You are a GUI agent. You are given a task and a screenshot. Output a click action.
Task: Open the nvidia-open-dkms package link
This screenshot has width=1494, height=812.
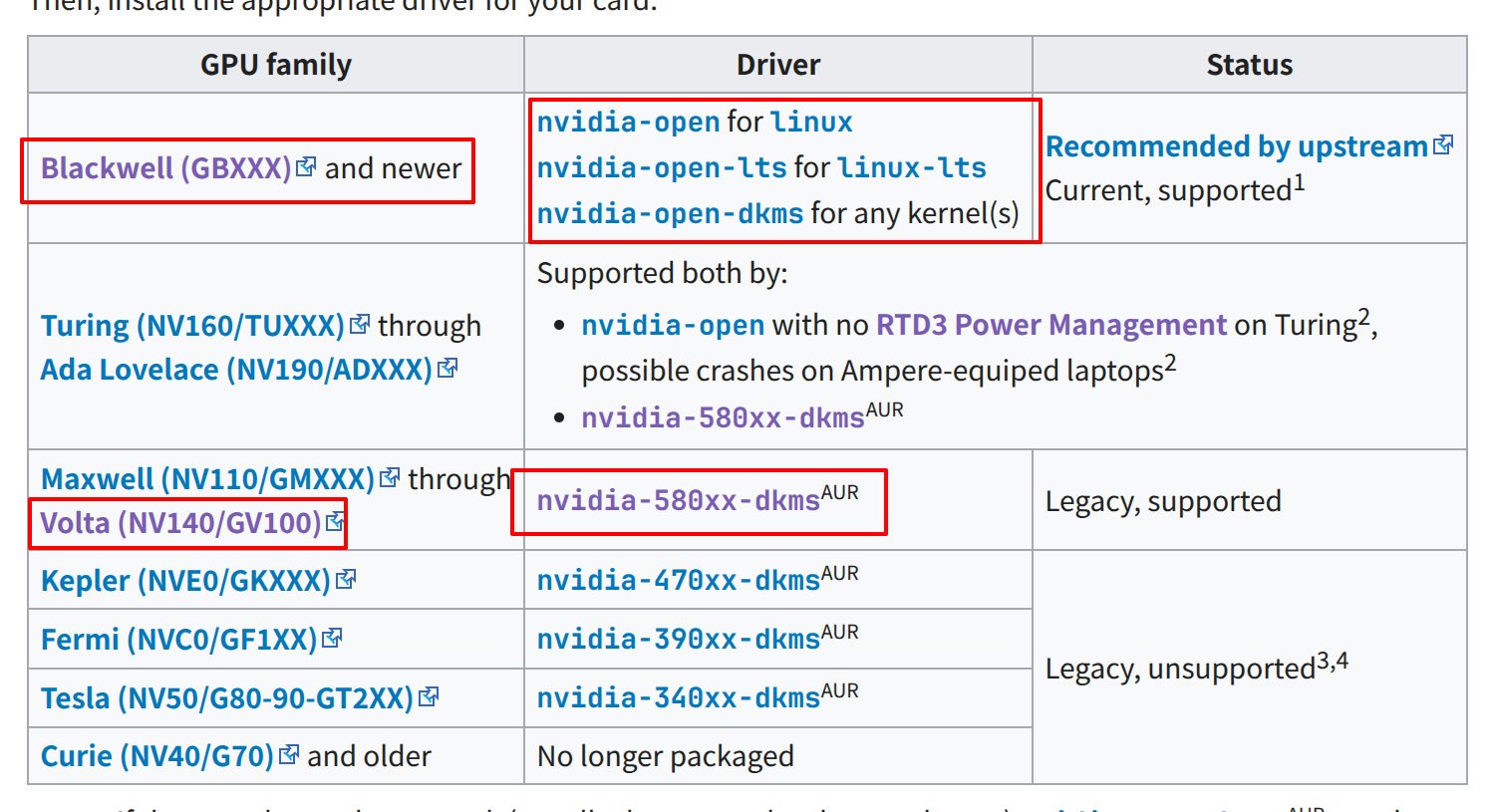pyautogui.click(x=670, y=213)
